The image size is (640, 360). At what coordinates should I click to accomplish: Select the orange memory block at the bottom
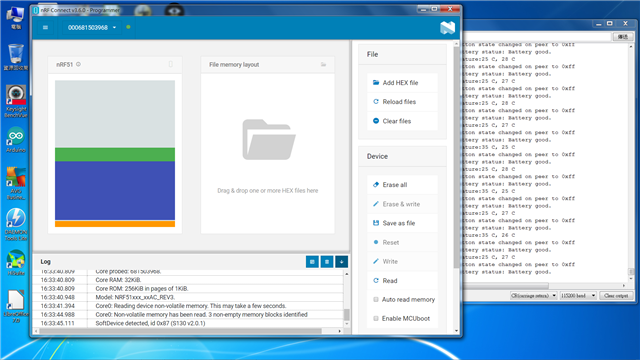tap(115, 224)
